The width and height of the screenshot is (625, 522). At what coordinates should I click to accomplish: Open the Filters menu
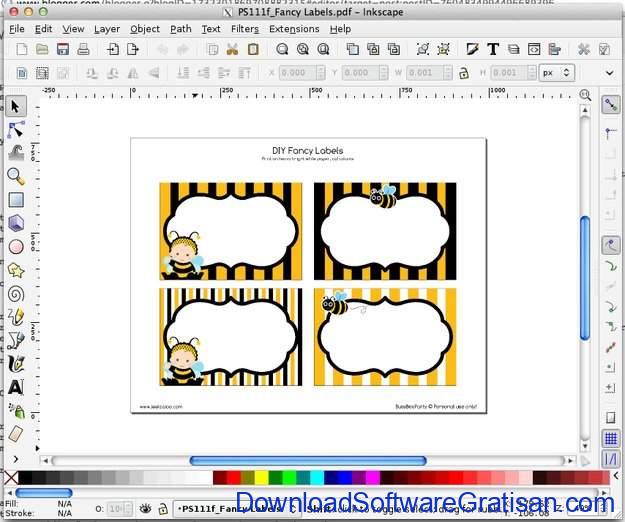coord(245,29)
